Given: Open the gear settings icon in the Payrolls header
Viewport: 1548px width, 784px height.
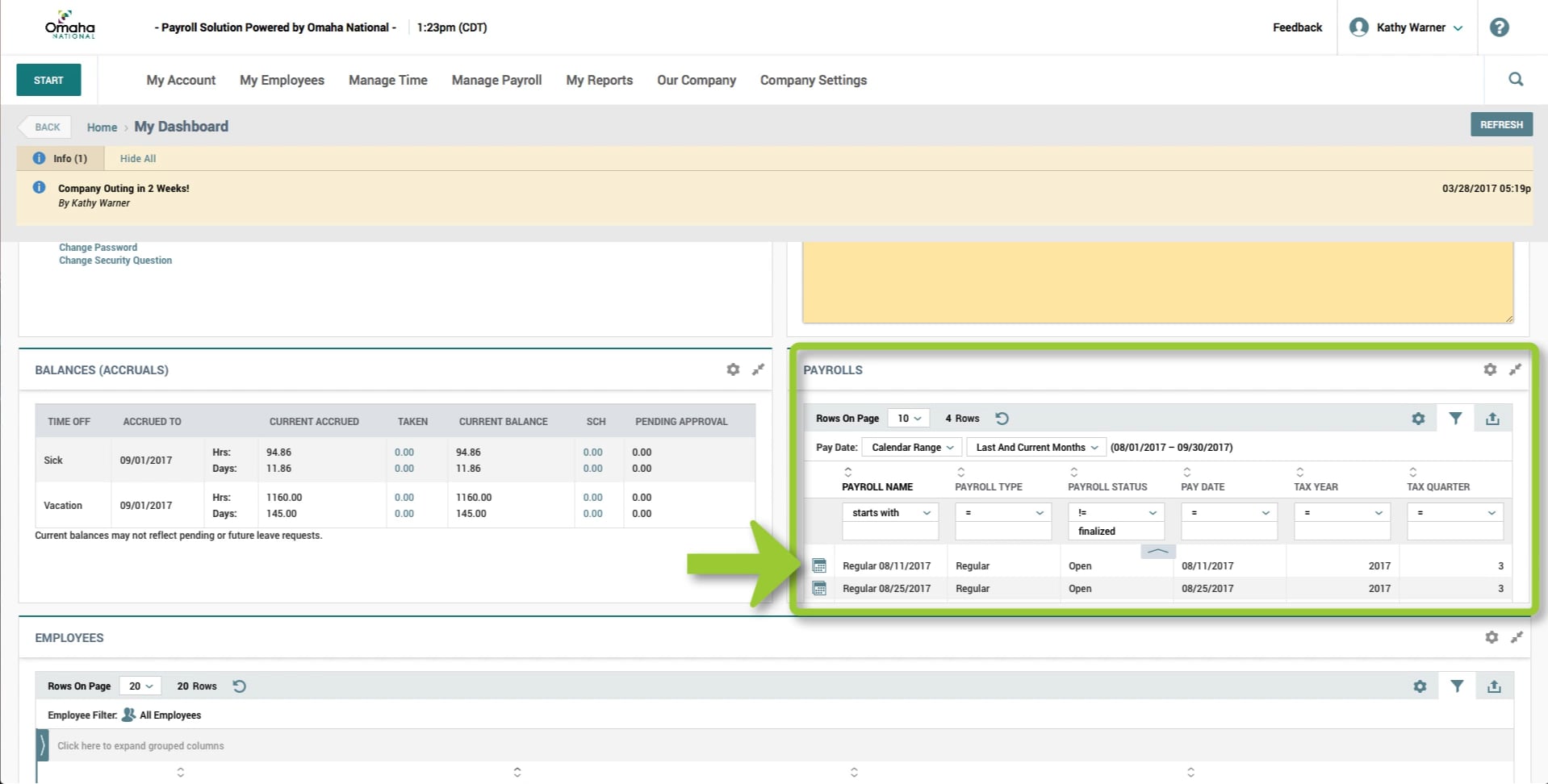Looking at the screenshot, I should (x=1489, y=369).
